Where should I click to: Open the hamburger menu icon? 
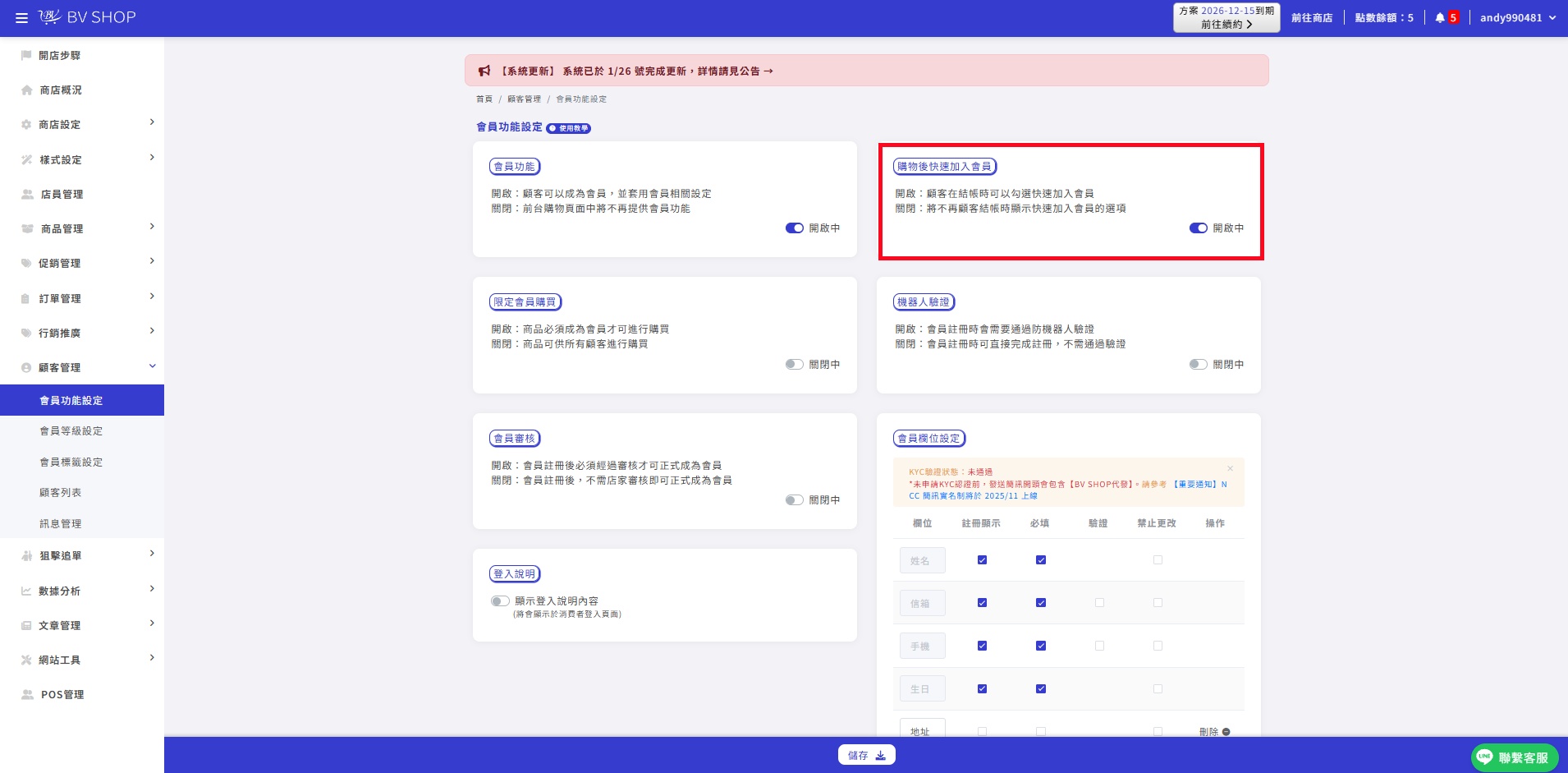(x=21, y=17)
